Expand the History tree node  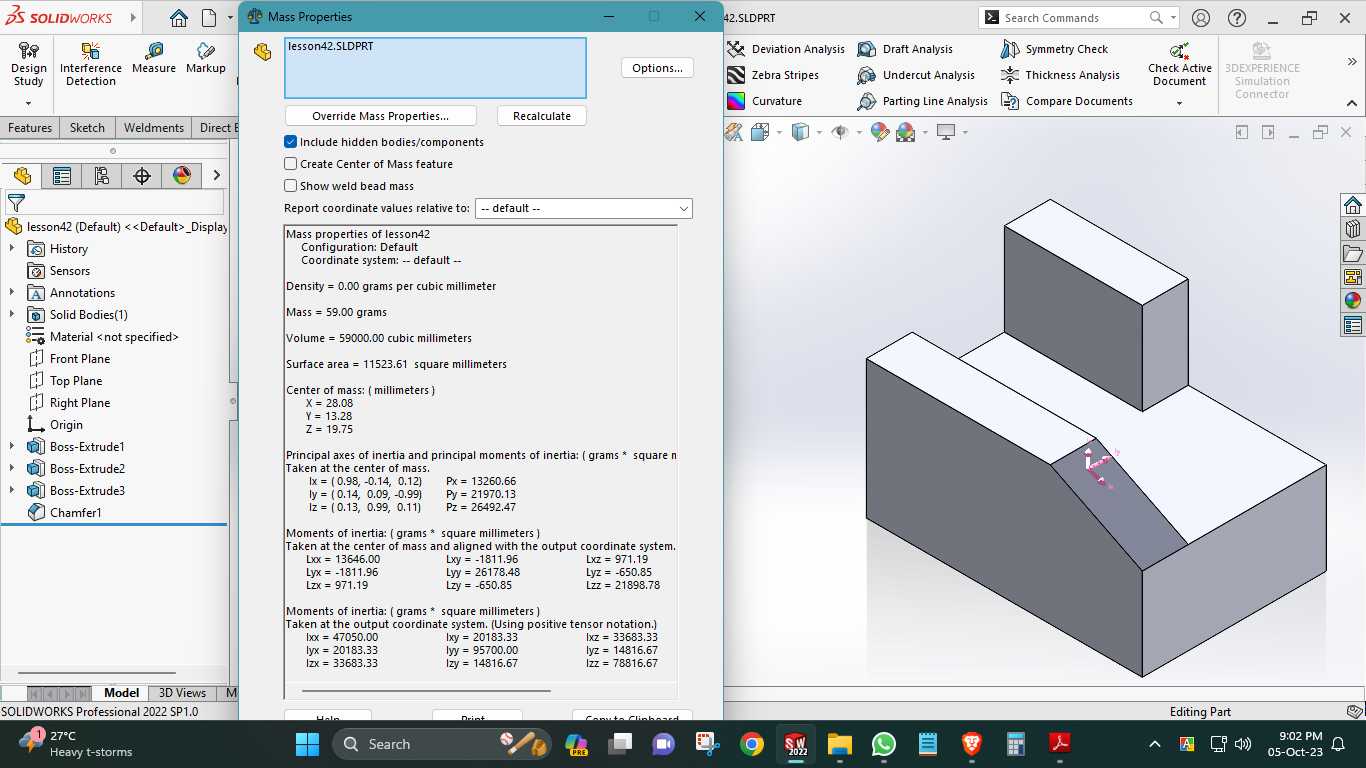(x=12, y=249)
